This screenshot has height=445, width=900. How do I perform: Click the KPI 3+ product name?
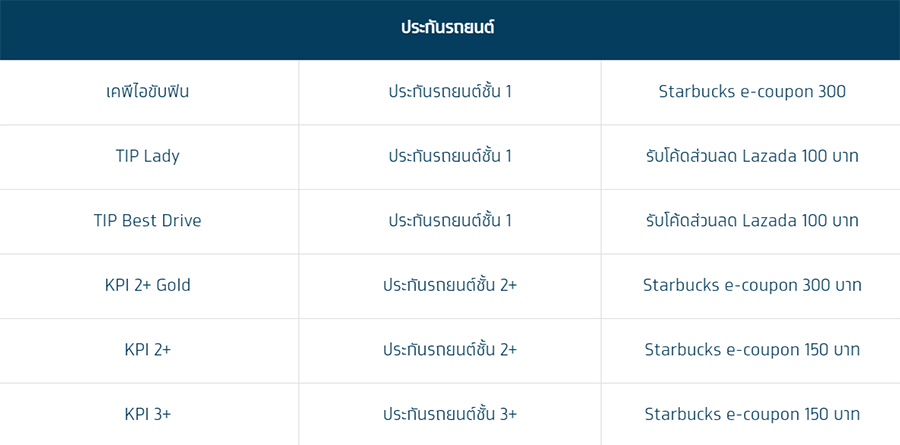click(x=148, y=414)
